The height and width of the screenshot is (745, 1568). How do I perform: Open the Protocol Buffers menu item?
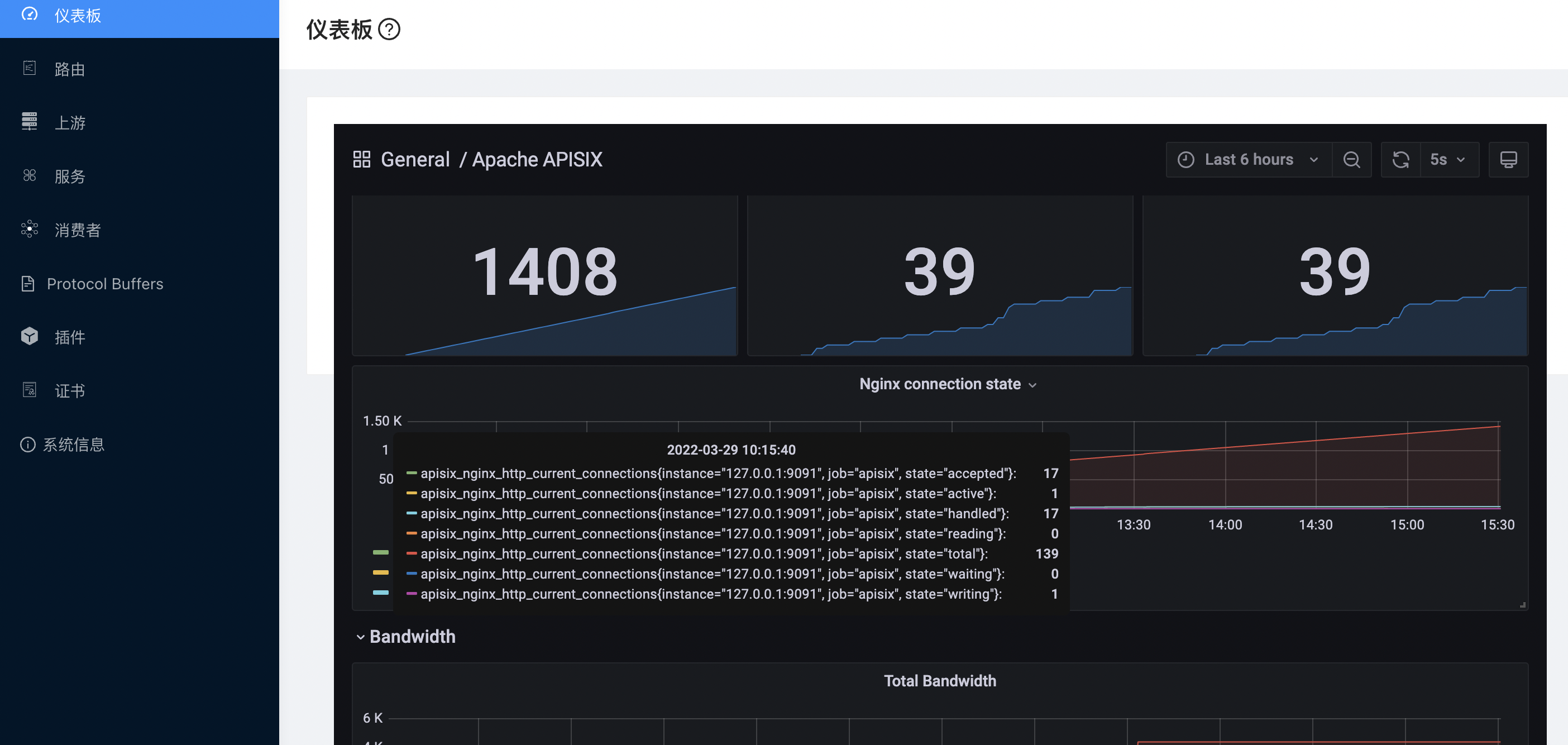[140, 284]
